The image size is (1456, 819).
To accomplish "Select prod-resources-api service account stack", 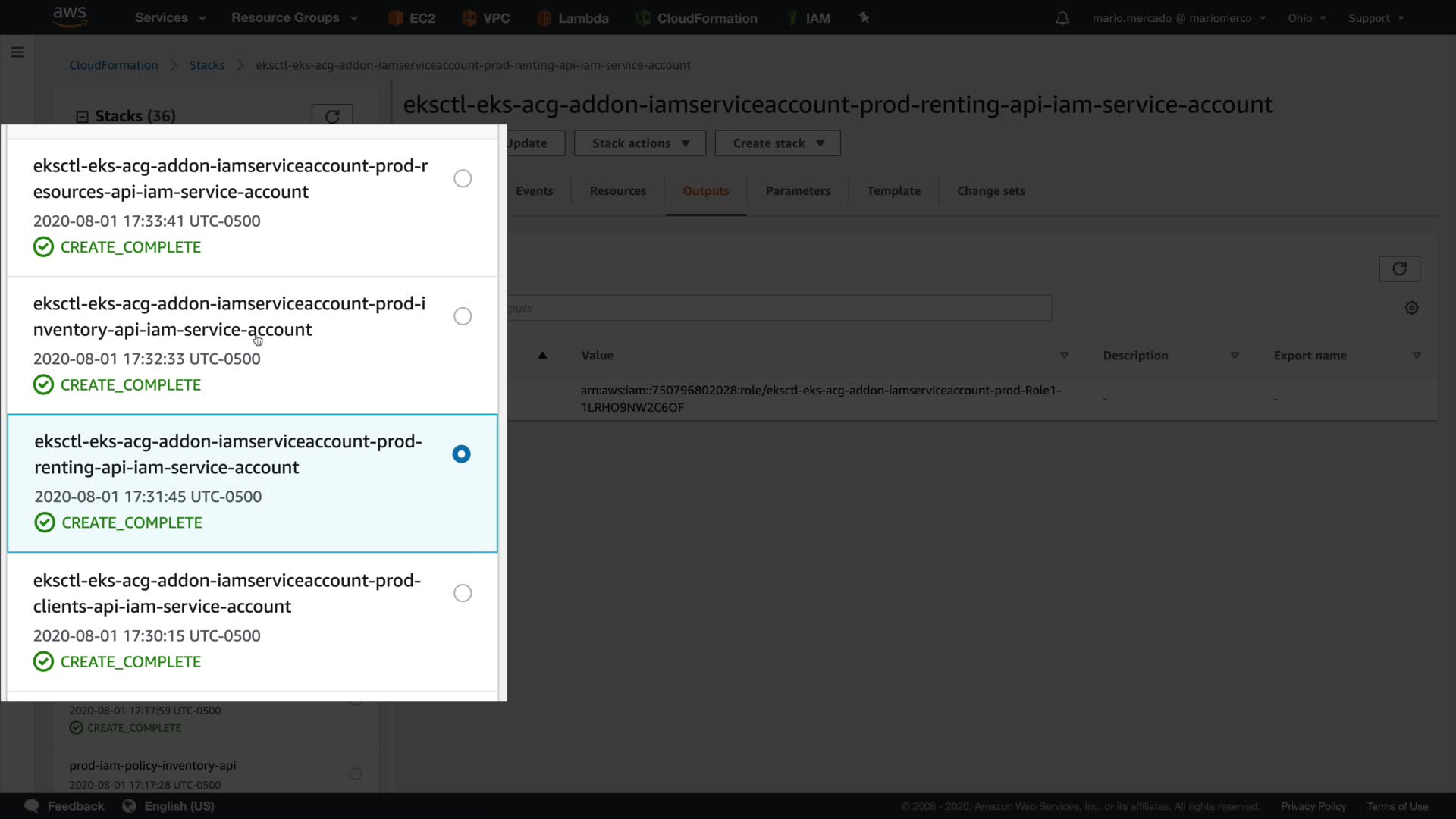I will tap(463, 178).
